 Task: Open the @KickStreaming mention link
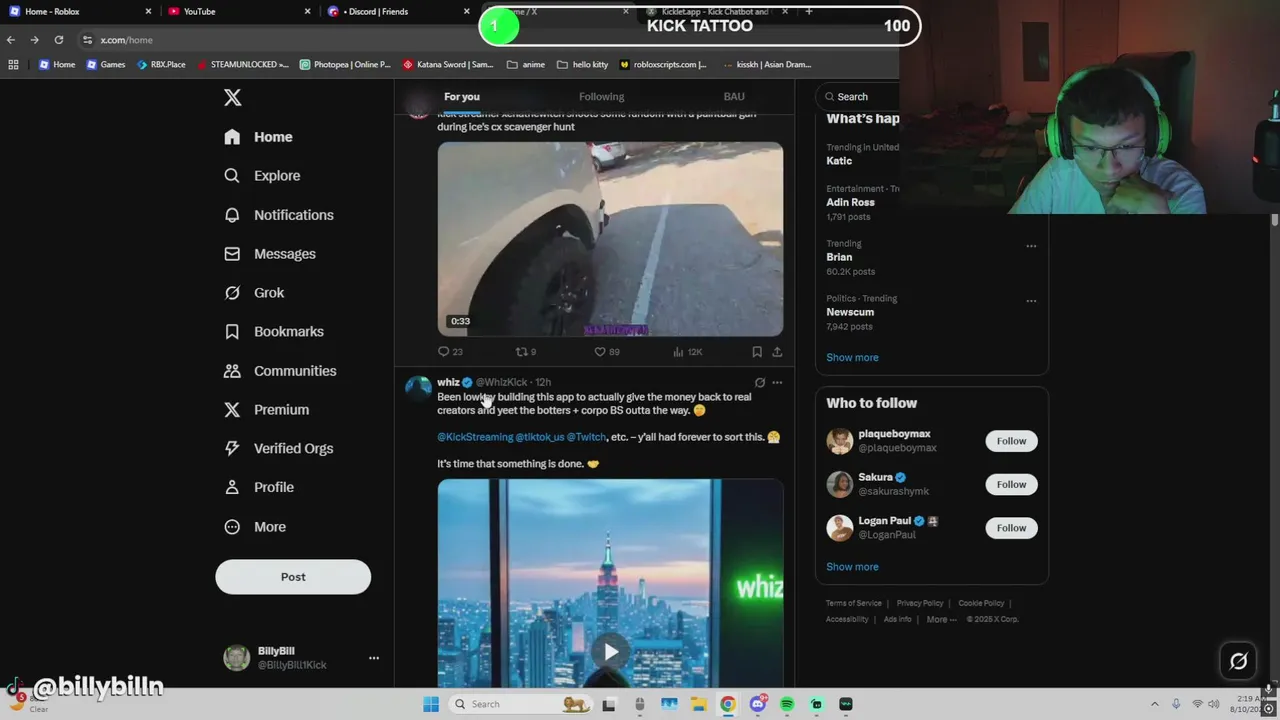click(475, 437)
